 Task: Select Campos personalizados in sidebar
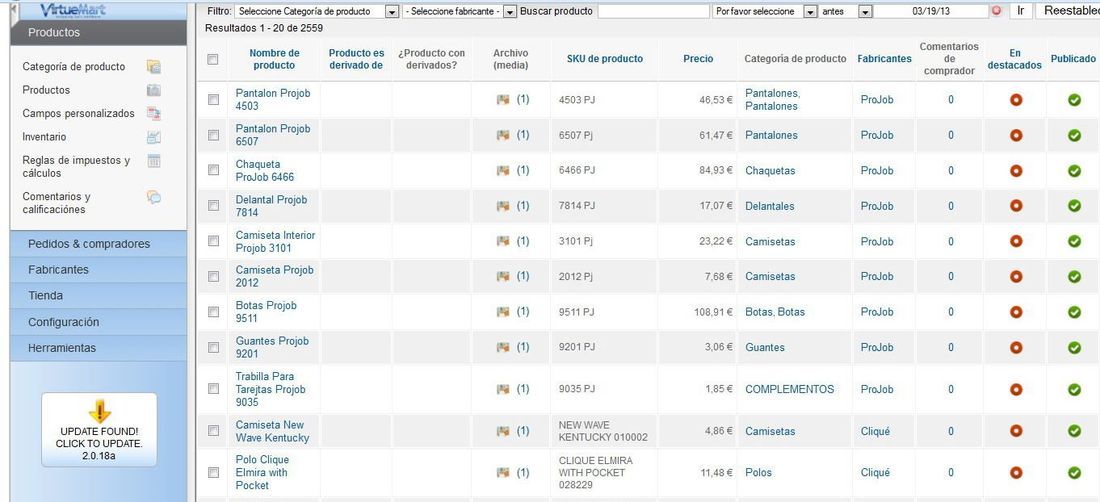78,113
